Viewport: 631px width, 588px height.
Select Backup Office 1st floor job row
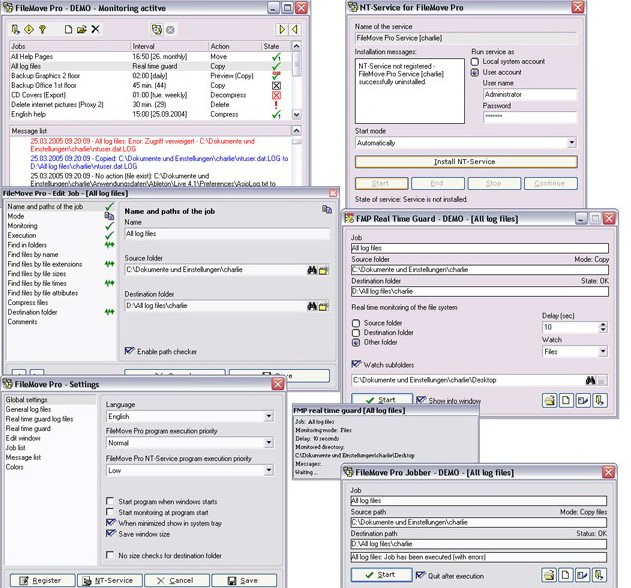pos(150,85)
